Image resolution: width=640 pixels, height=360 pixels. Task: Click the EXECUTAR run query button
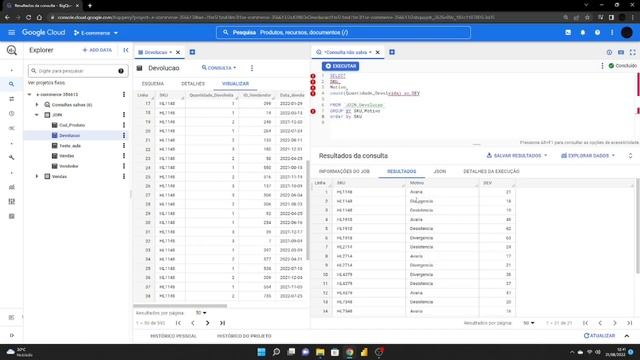pyautogui.click(x=340, y=66)
